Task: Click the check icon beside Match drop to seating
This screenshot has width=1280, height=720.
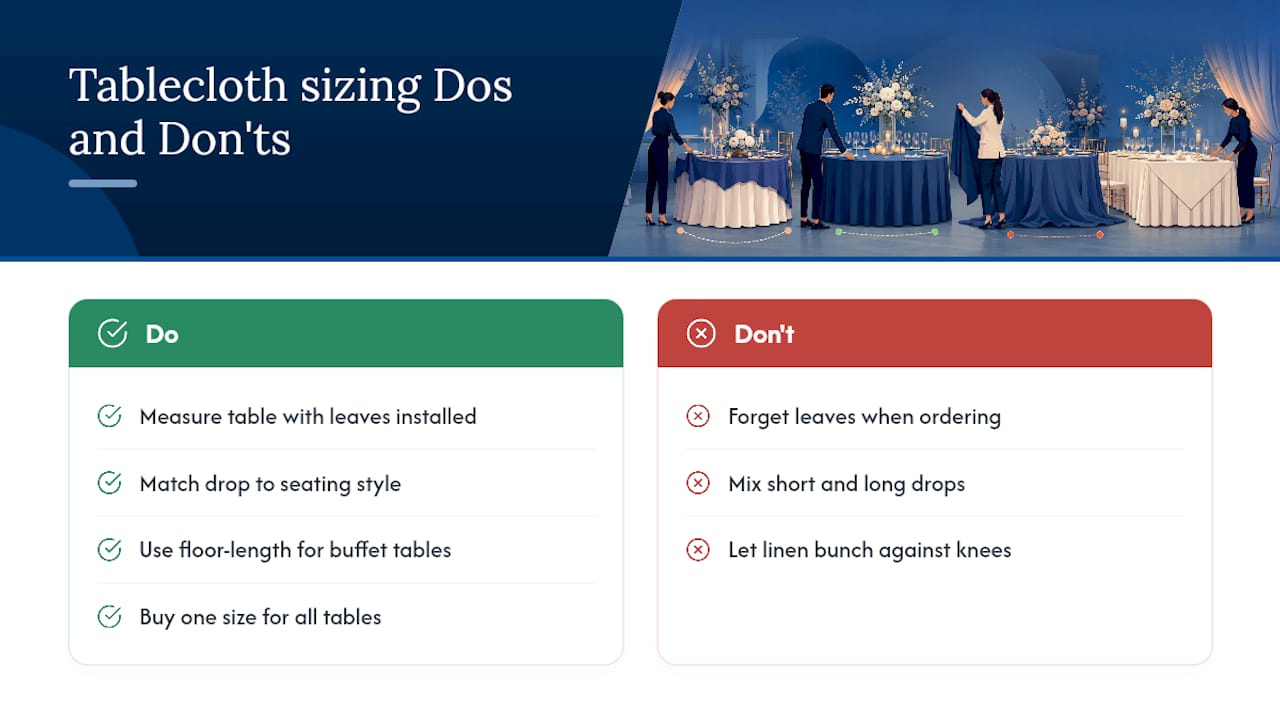Action: (110, 483)
